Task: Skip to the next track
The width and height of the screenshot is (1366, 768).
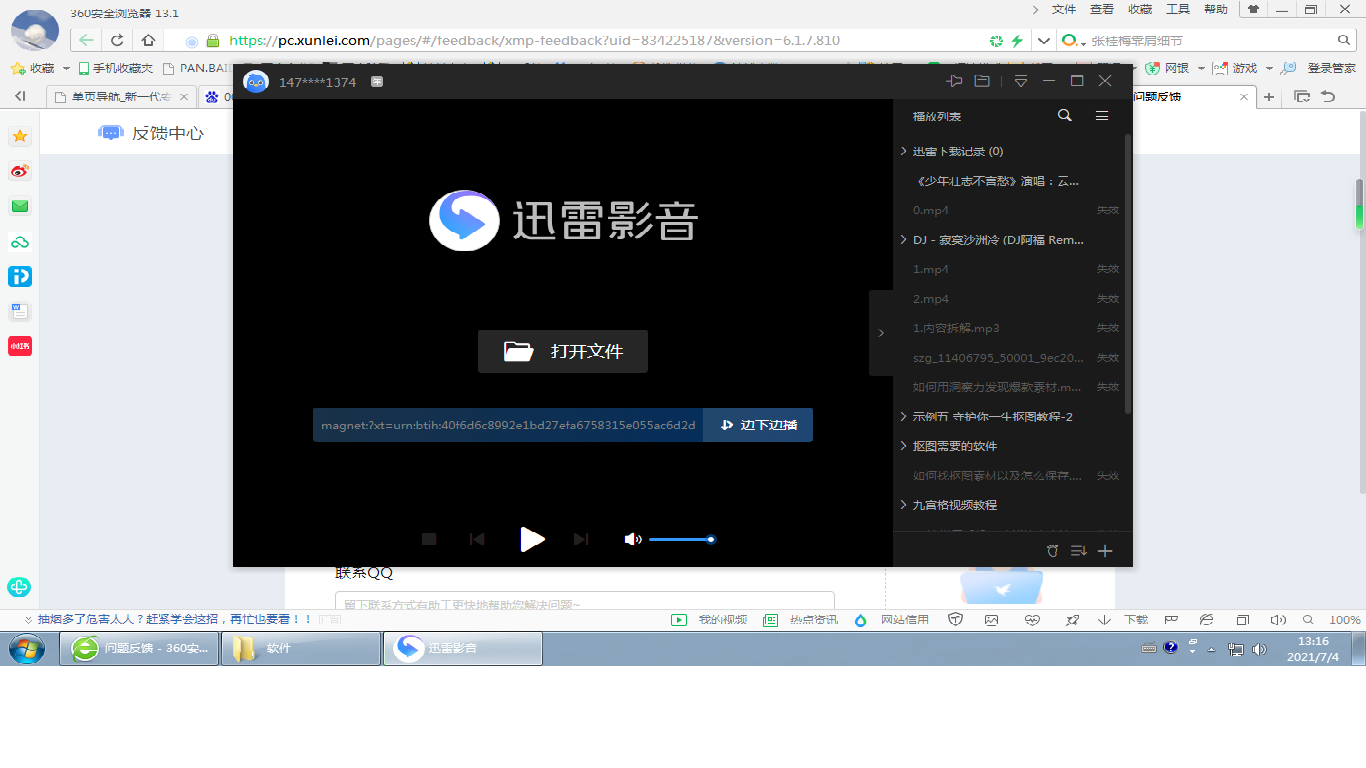Action: tap(581, 539)
